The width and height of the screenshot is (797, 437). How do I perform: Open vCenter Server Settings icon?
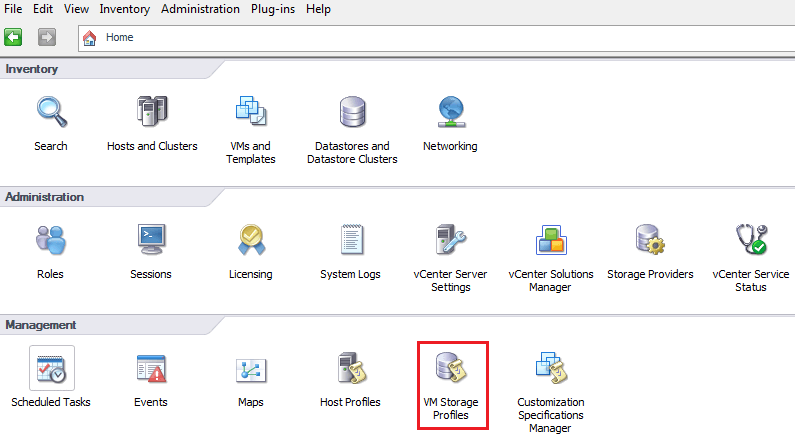pos(450,239)
